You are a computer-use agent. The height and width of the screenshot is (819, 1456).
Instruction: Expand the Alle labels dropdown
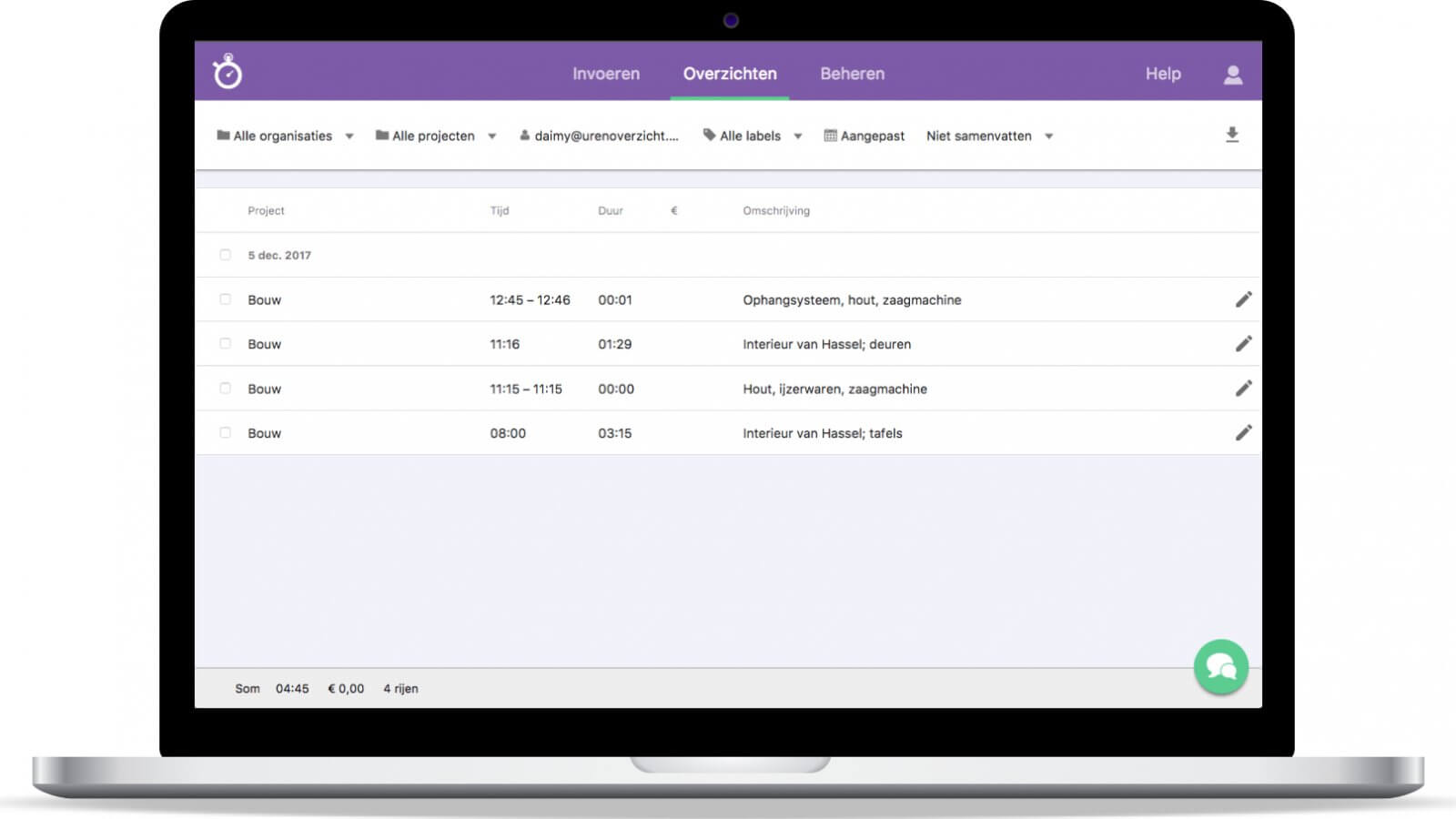point(753,136)
